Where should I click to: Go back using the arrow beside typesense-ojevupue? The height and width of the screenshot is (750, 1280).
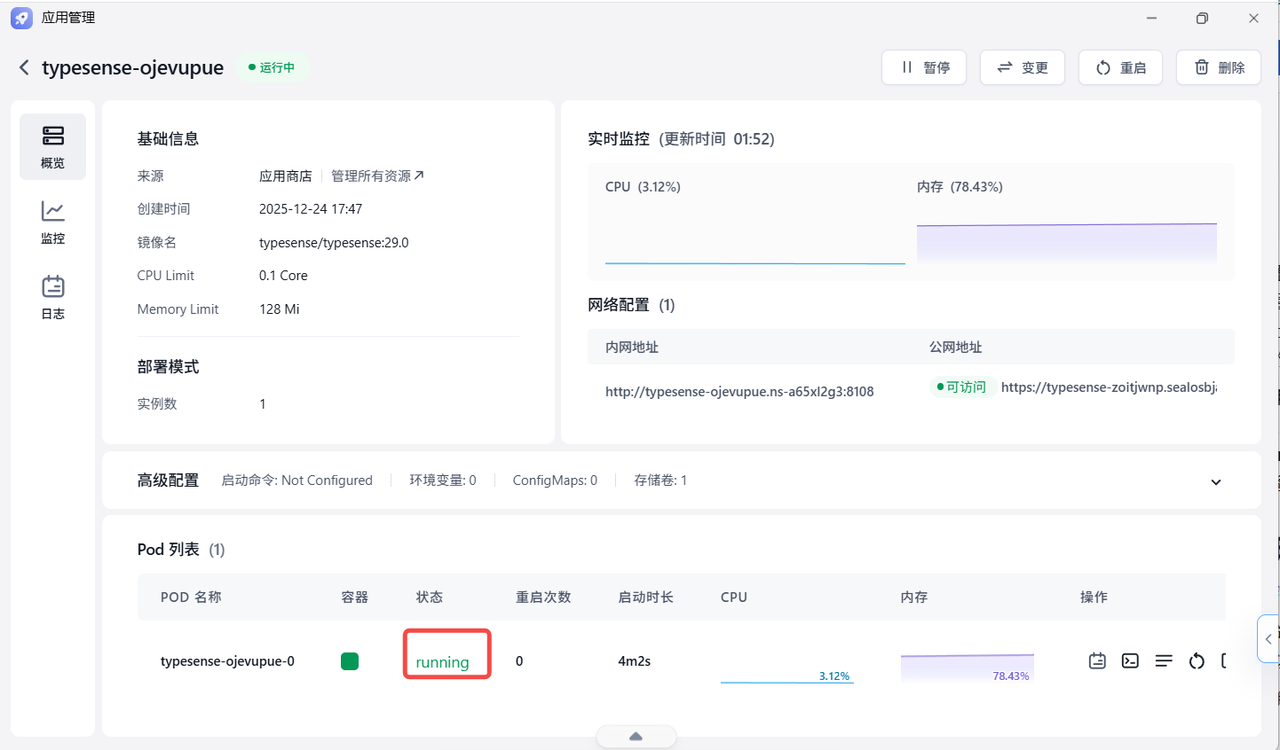(x=24, y=68)
